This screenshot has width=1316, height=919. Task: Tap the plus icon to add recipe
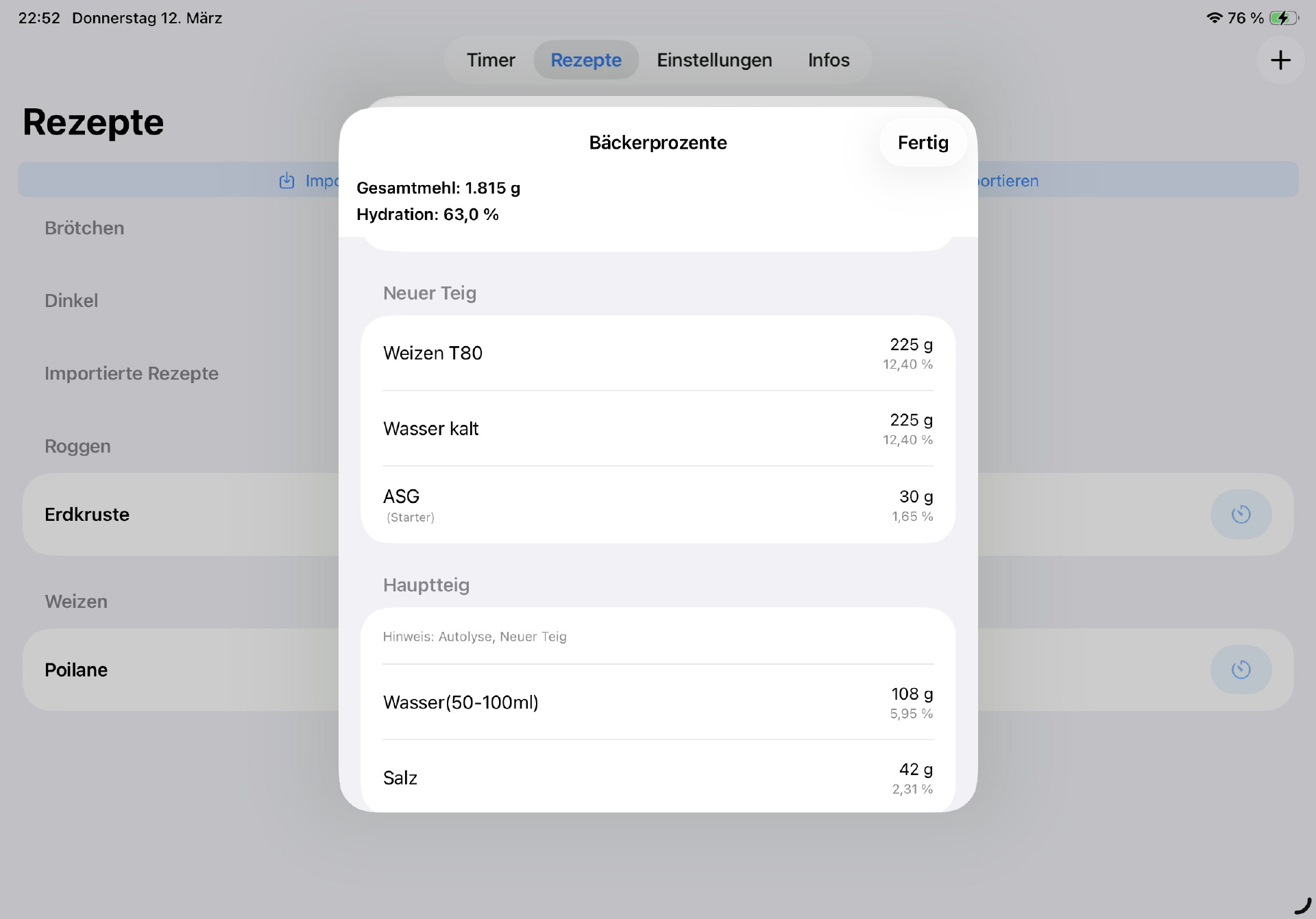(1280, 60)
